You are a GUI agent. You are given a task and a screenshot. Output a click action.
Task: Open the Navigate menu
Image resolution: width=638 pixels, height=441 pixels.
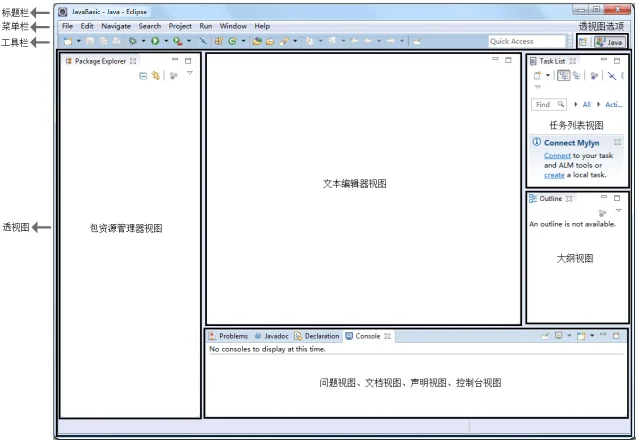click(116, 26)
